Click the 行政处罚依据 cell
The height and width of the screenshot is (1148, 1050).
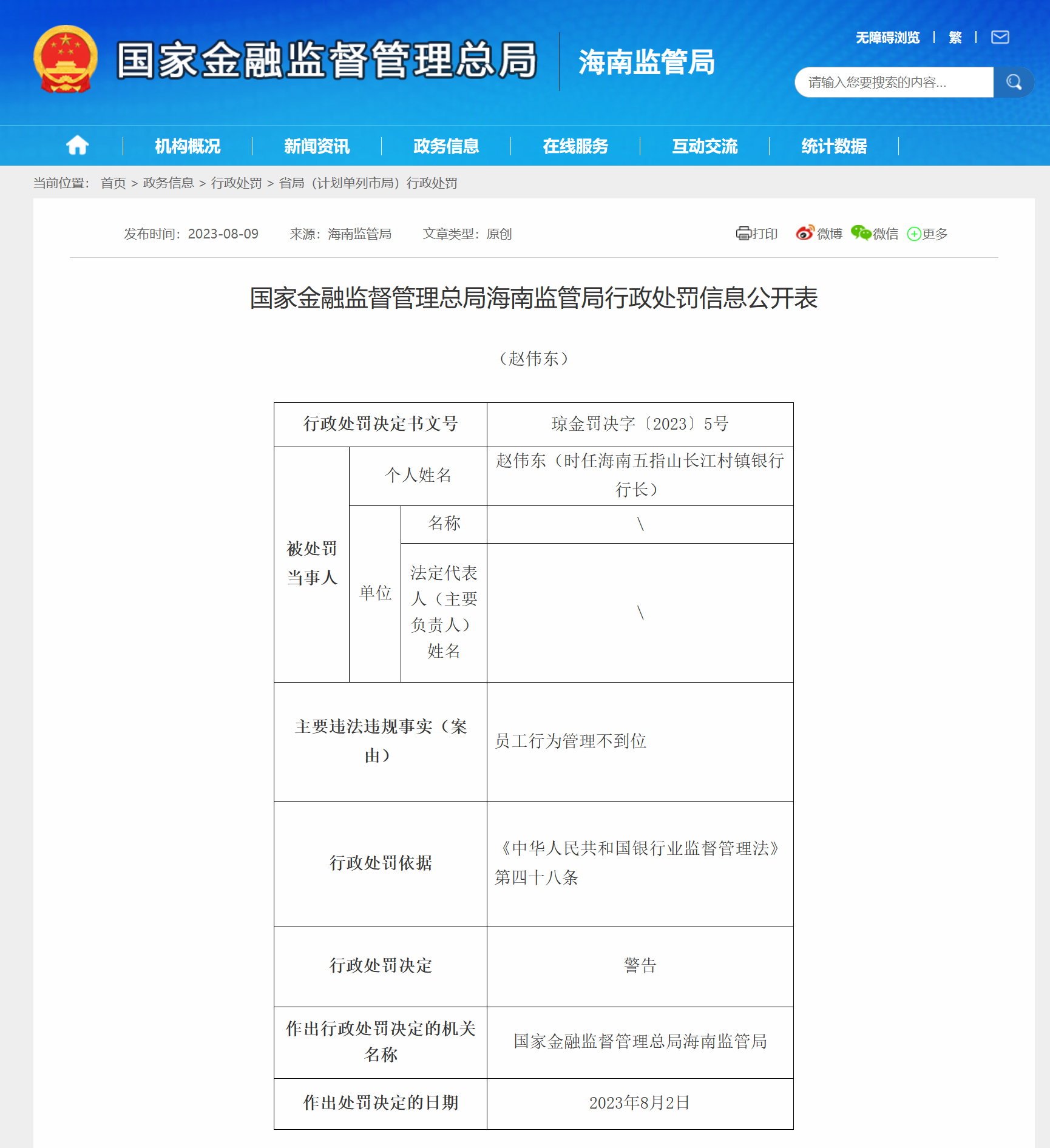click(x=381, y=863)
